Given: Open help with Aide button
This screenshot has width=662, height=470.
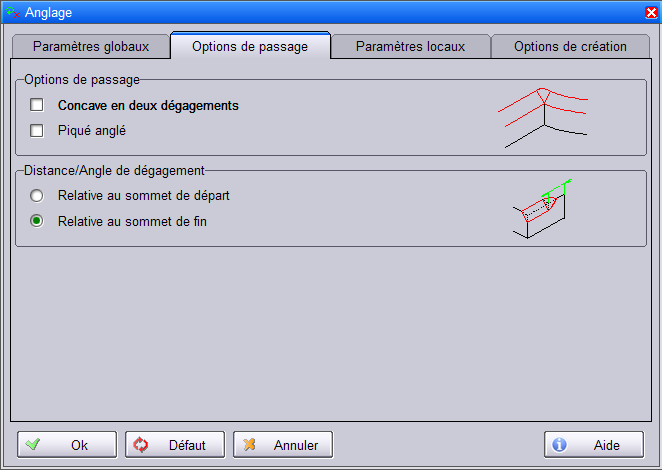Looking at the screenshot, I should tap(594, 445).
